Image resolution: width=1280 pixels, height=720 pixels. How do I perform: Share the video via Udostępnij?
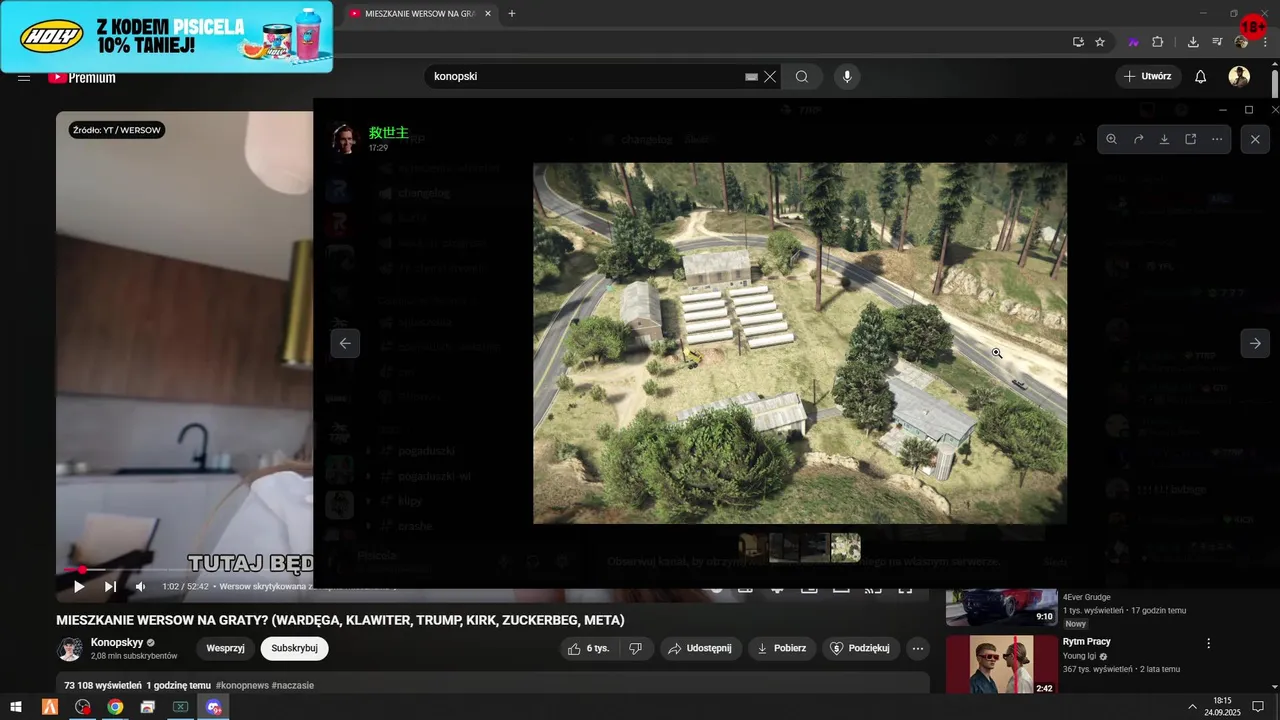[x=700, y=648]
